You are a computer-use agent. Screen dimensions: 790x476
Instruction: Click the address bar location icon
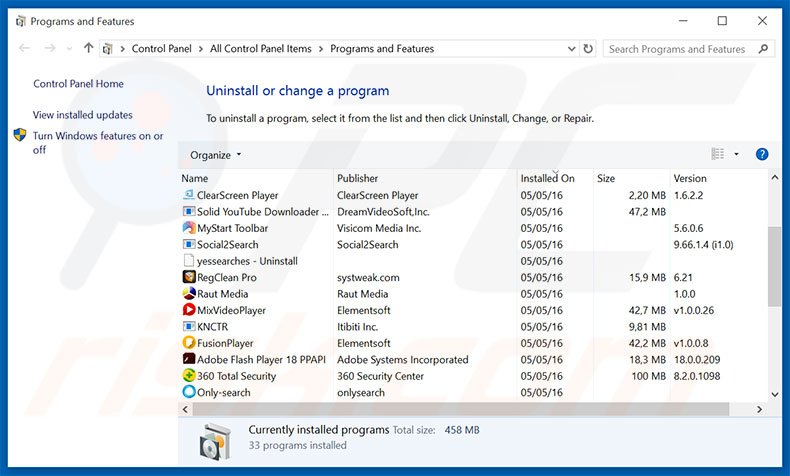(107, 49)
